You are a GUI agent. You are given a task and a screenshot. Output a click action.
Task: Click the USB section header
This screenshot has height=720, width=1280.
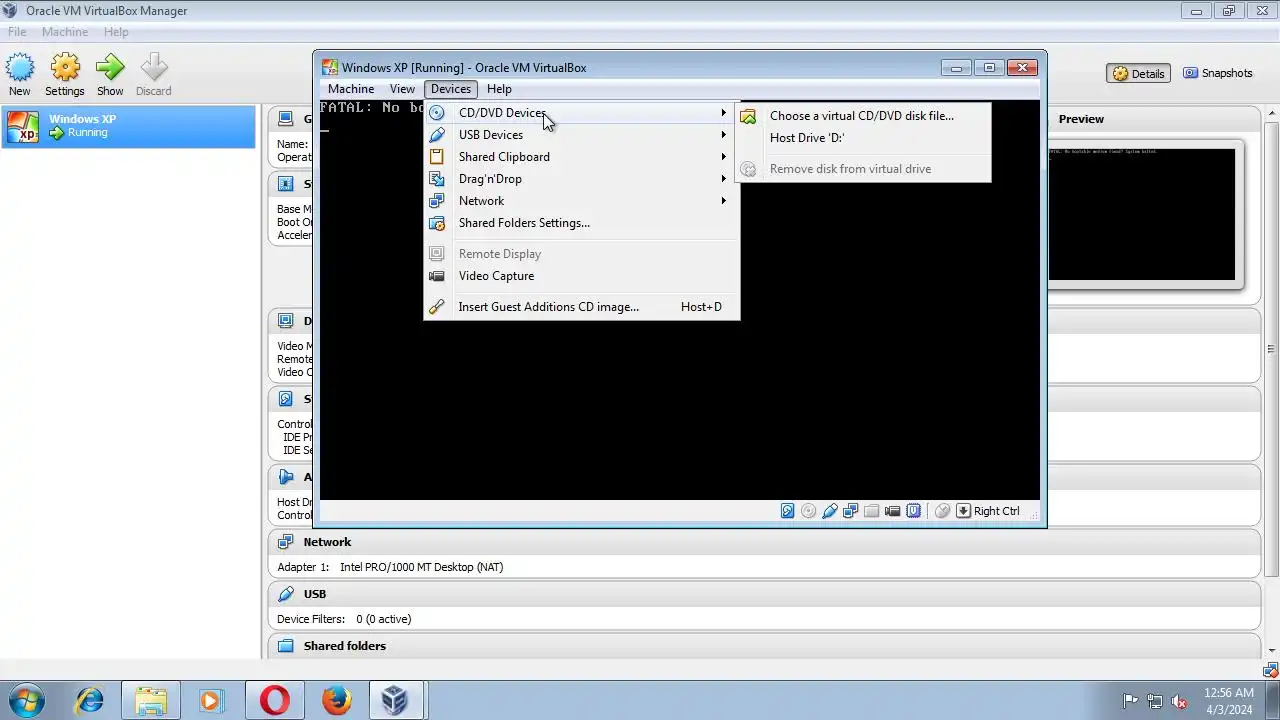pyautogui.click(x=764, y=594)
